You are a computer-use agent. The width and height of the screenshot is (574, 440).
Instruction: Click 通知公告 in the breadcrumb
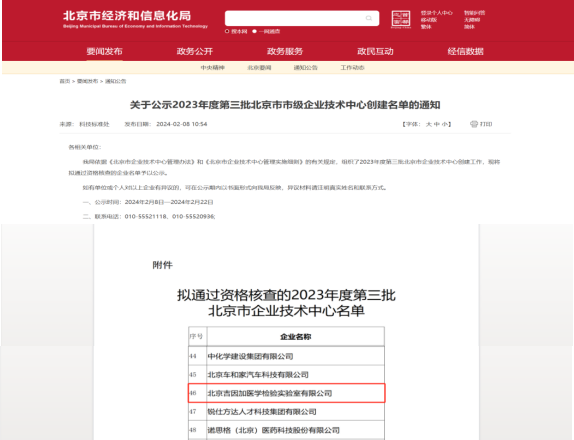coord(116,81)
